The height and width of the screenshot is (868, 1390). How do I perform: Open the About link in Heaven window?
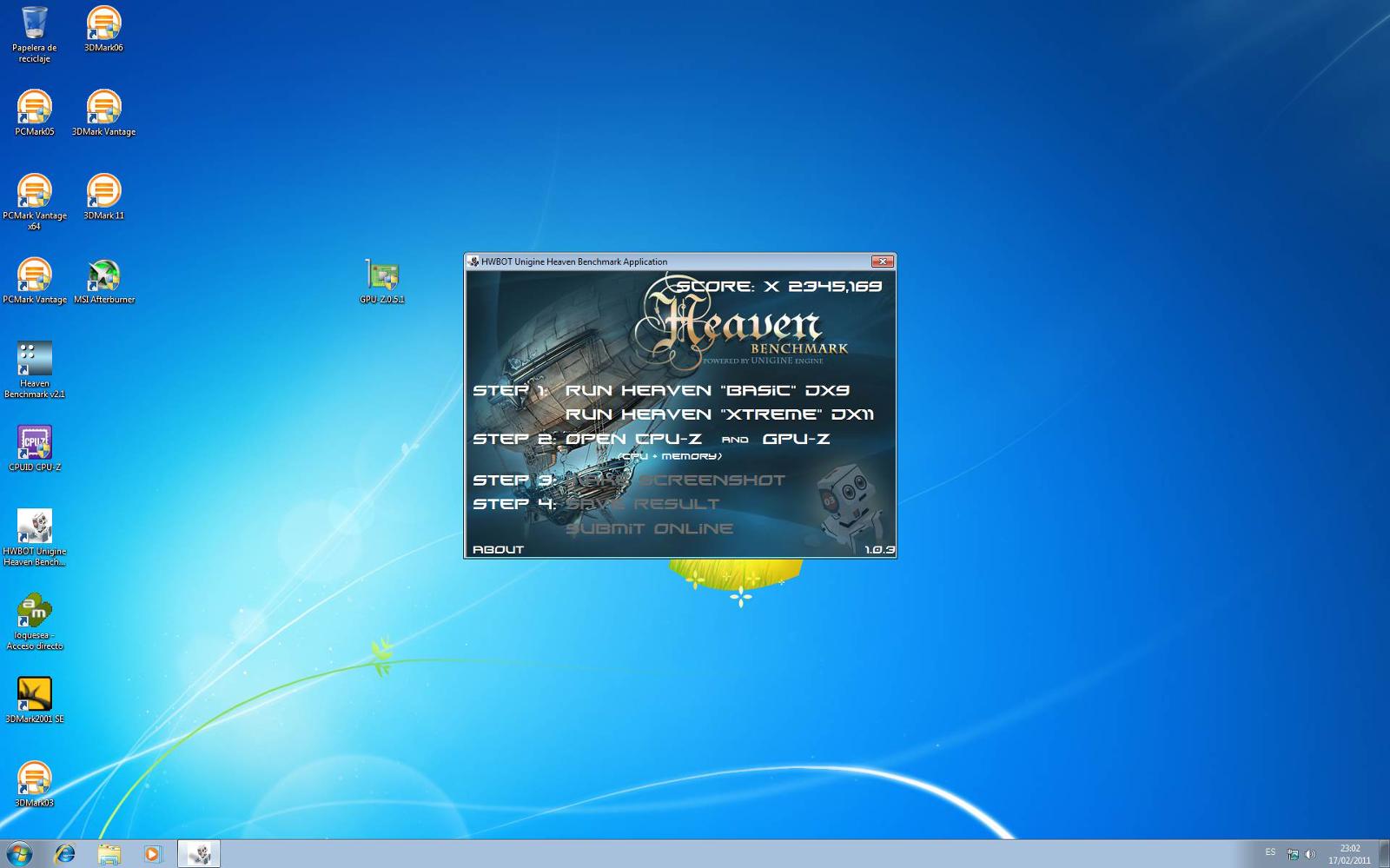pos(498,549)
